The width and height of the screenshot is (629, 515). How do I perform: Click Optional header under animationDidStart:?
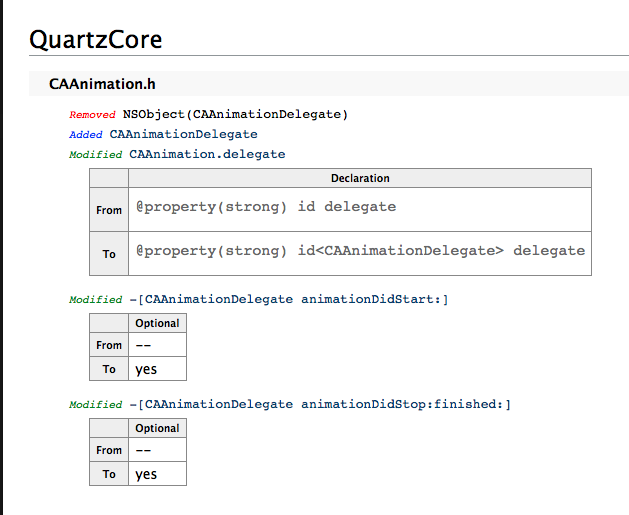[157, 323]
